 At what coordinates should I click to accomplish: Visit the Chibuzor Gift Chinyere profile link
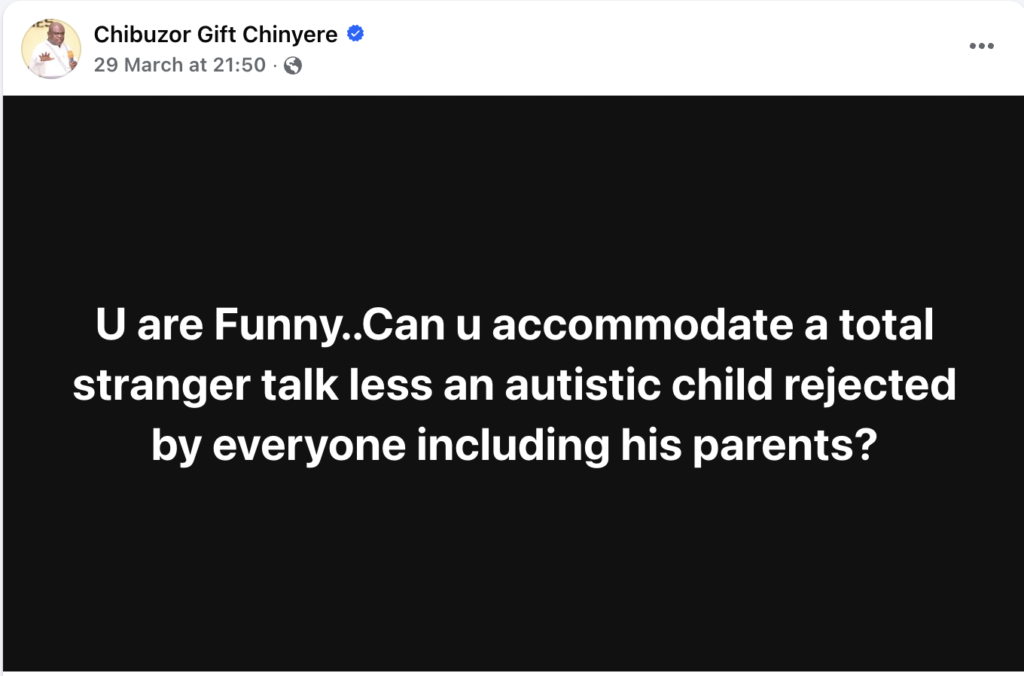coord(217,34)
